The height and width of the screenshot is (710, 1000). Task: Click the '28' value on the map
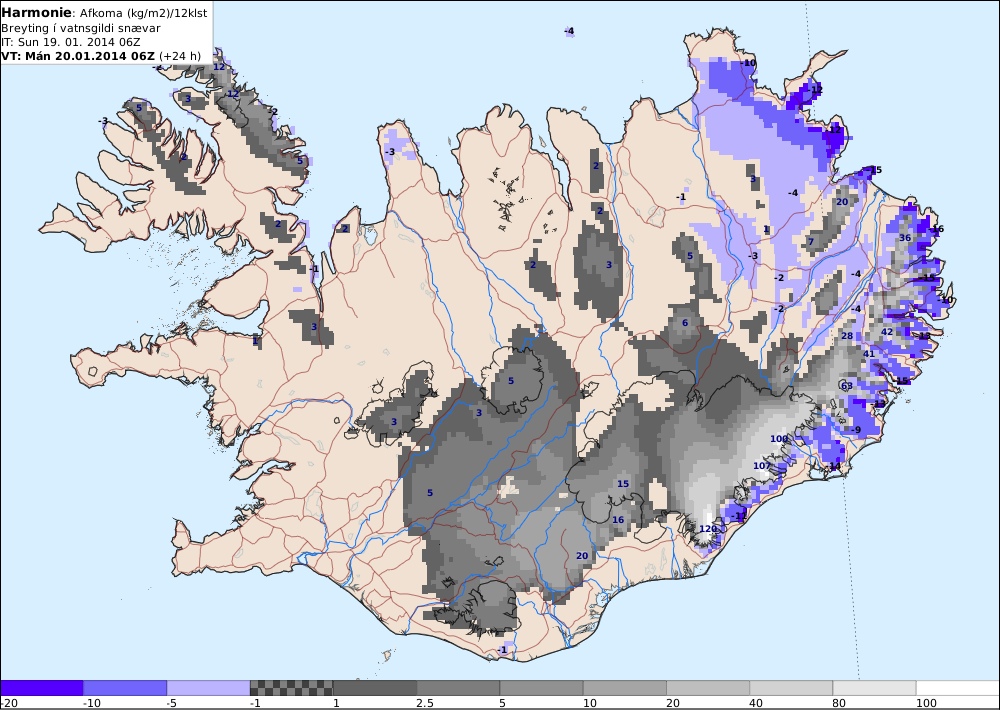click(847, 336)
